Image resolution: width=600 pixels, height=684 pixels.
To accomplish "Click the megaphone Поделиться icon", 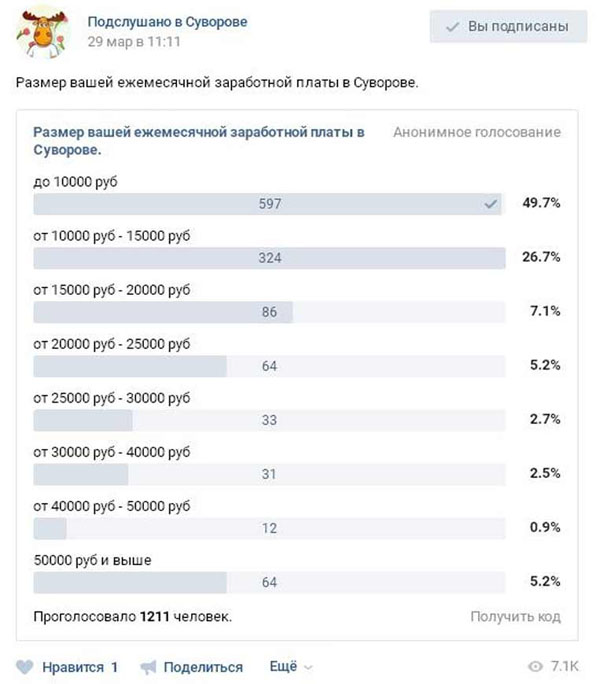I will 149,667.
